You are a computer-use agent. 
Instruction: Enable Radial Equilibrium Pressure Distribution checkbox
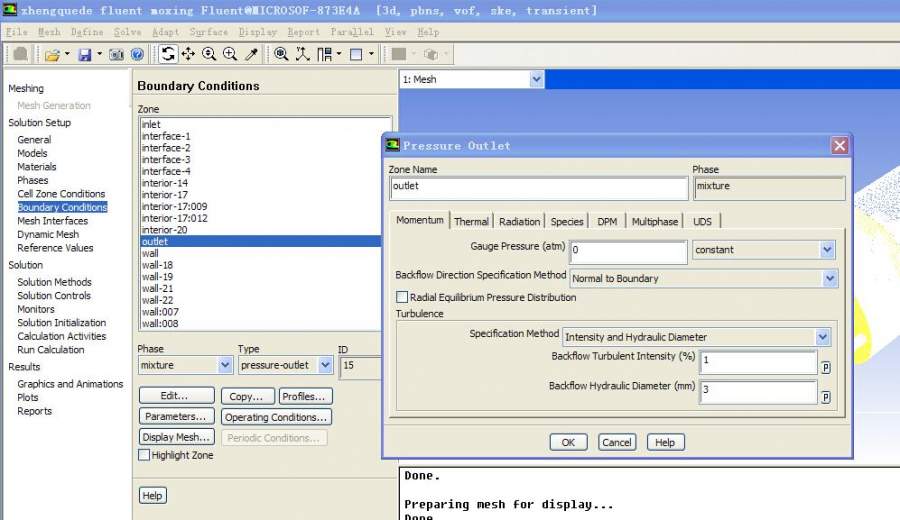click(x=402, y=297)
